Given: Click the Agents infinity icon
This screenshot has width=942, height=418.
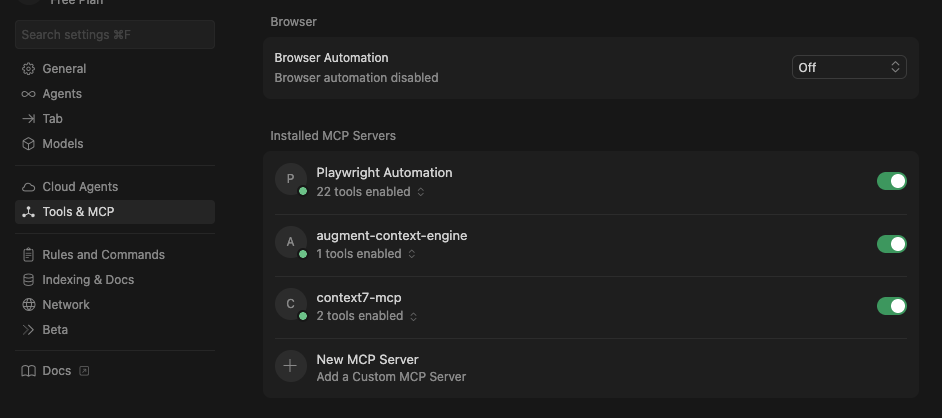Looking at the screenshot, I should tap(28, 94).
